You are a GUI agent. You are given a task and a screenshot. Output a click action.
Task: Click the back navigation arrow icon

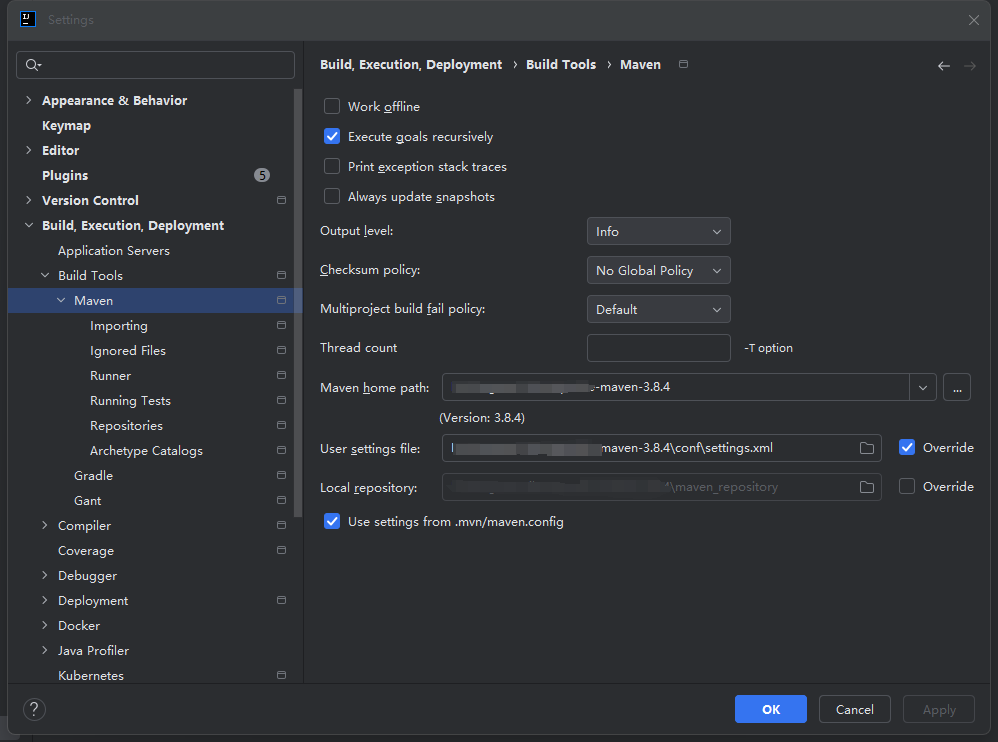pyautogui.click(x=944, y=66)
